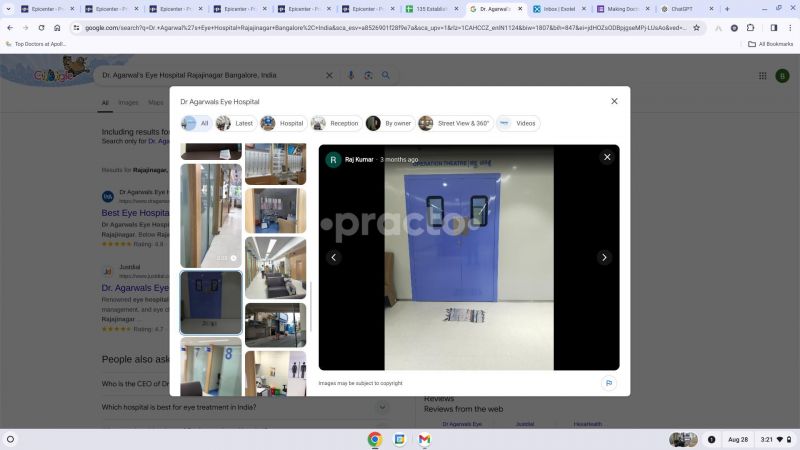Close the enlarged photo viewer
The image size is (800, 450).
(x=607, y=157)
